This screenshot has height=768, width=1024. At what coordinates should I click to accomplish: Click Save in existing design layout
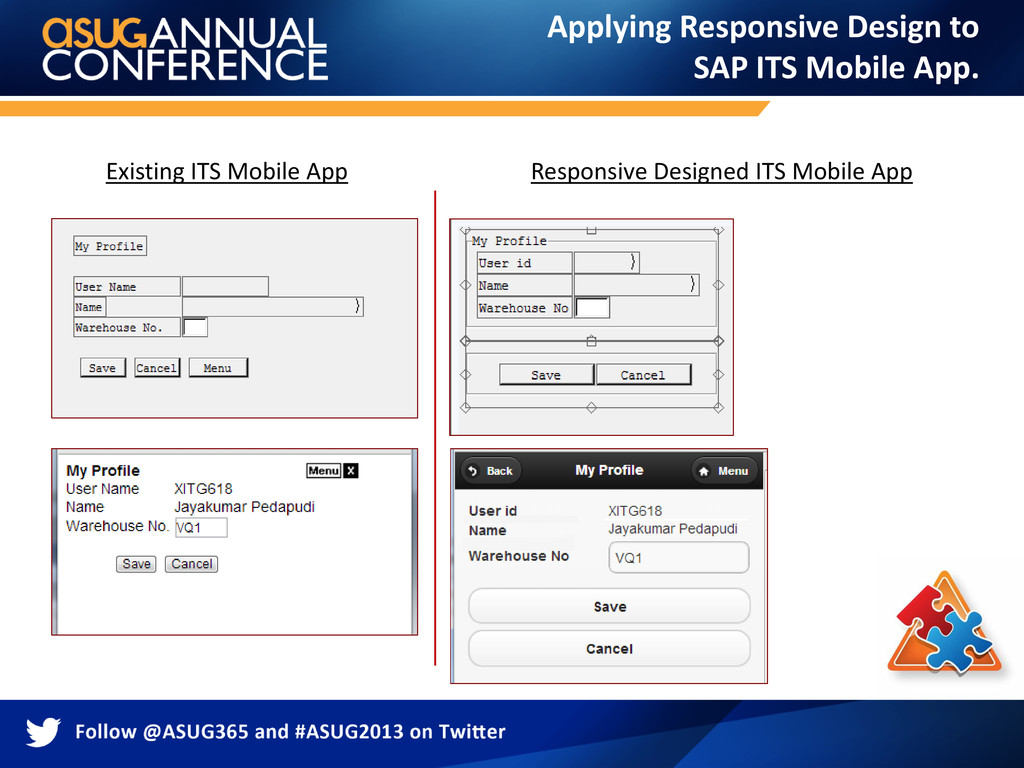pos(103,368)
